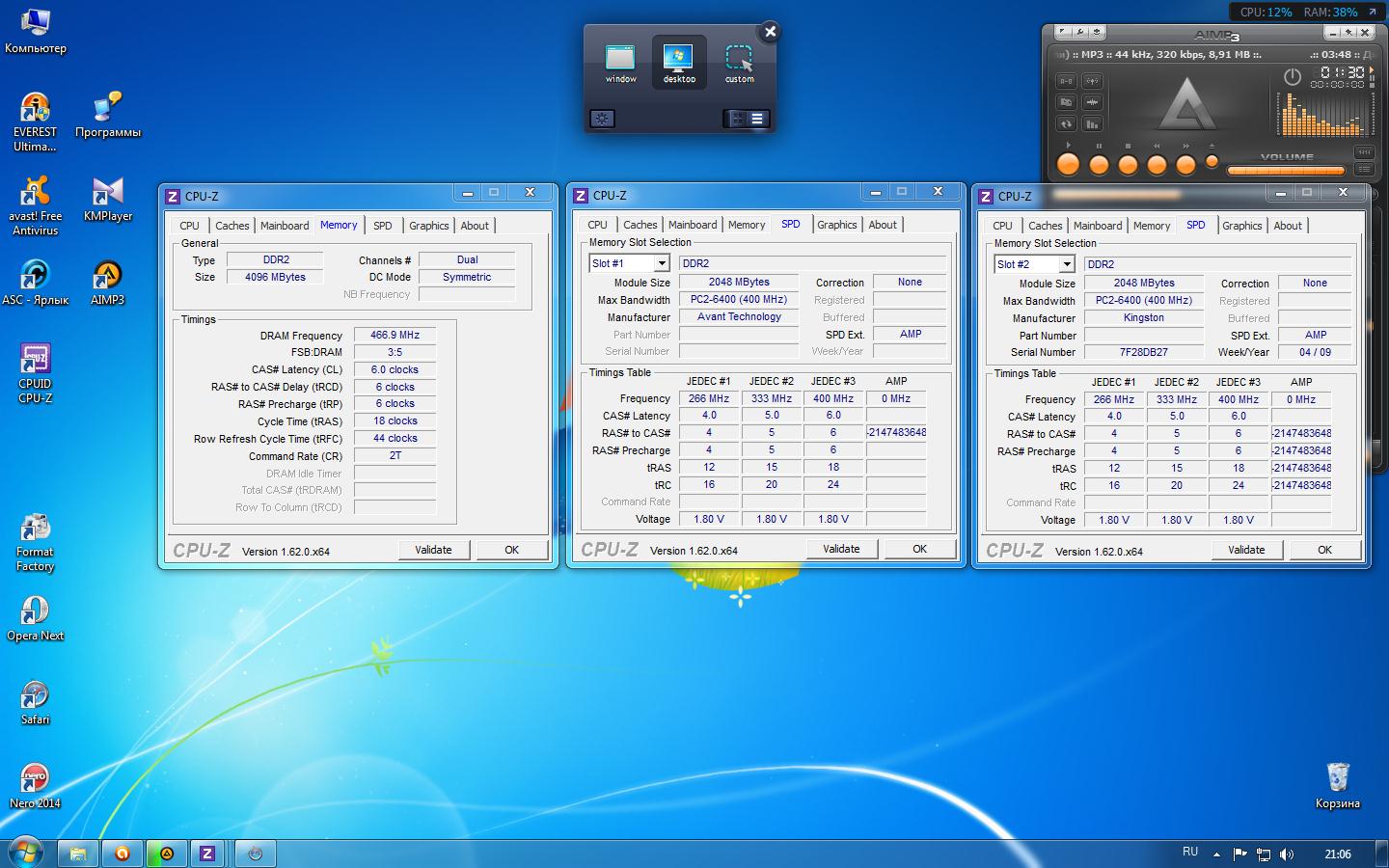Screen dimensions: 1389x868
Task: Adjust the AIMP volume slider
Action: pyautogui.click(x=1286, y=171)
